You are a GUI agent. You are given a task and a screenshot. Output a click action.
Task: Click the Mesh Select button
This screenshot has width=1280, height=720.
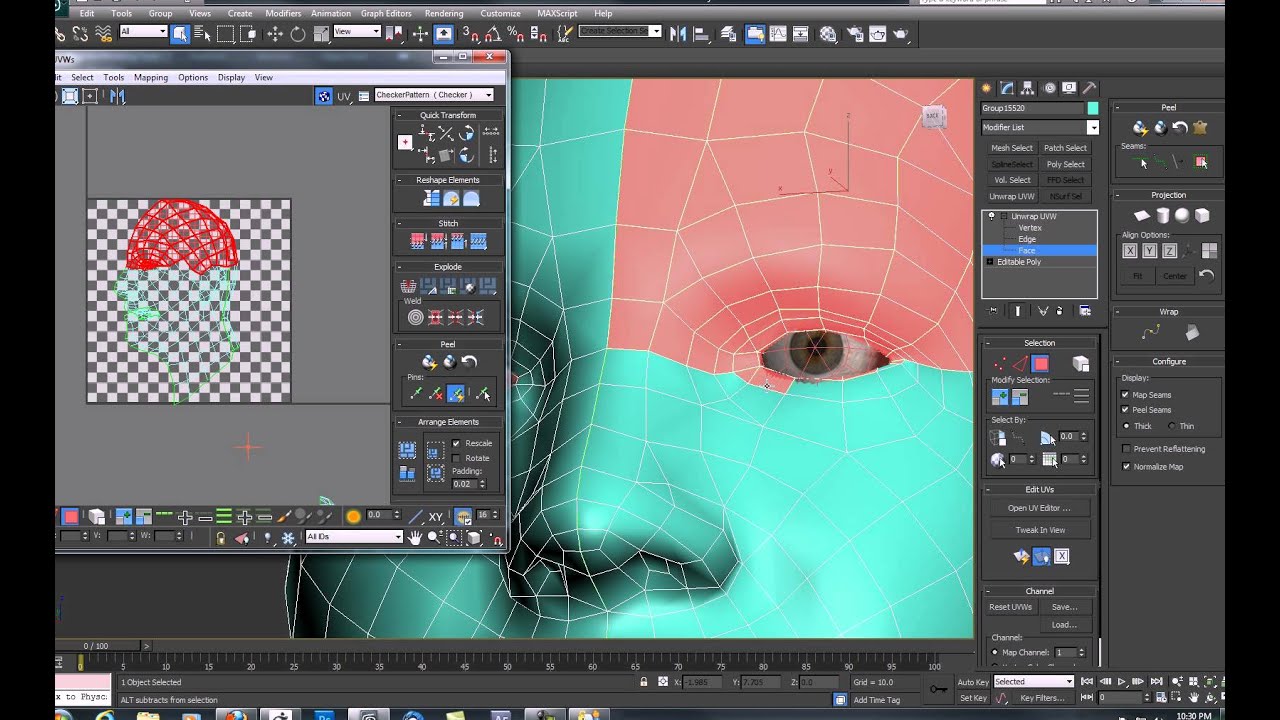tap(1012, 148)
